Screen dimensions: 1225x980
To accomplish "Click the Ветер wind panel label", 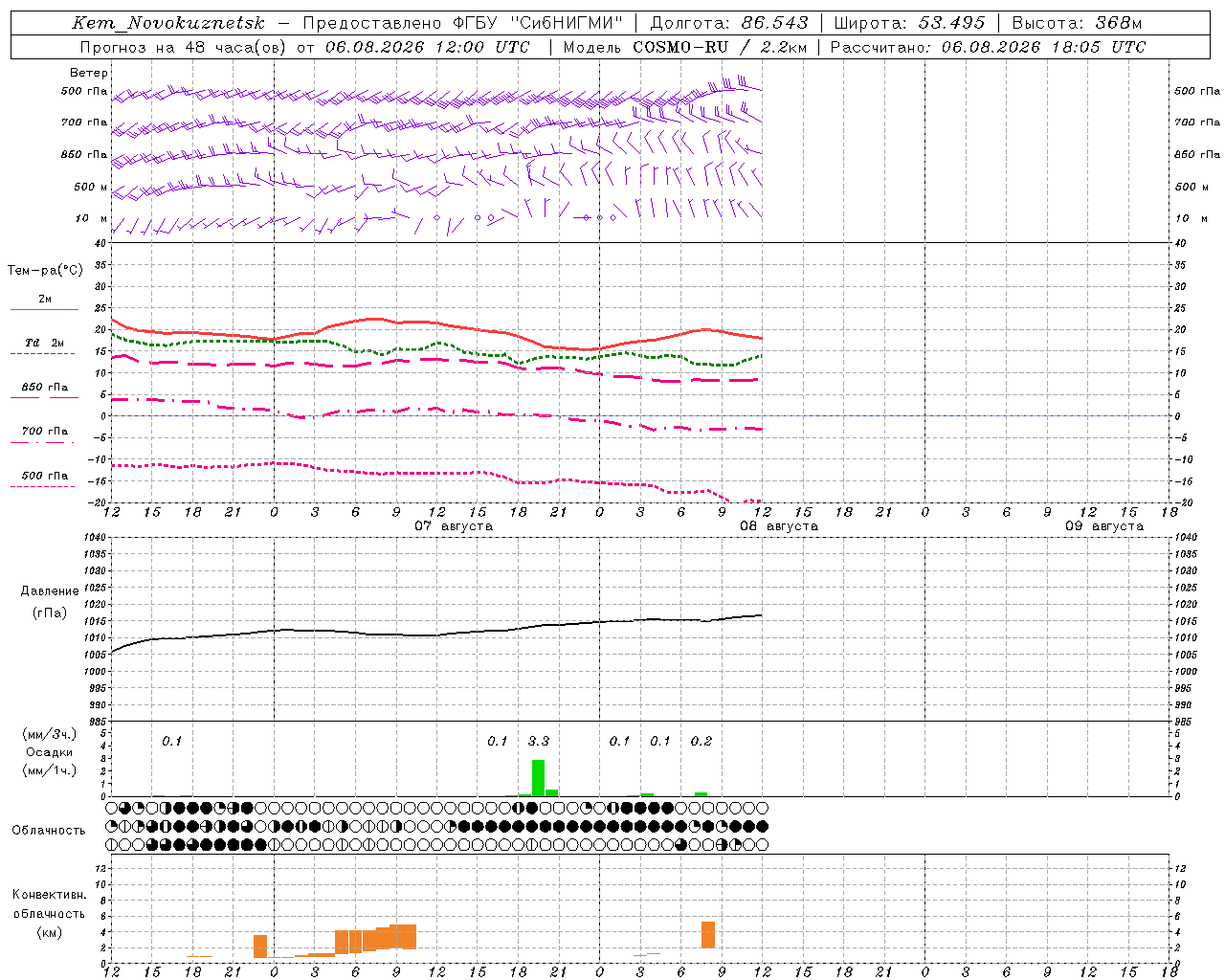I will pos(89,73).
